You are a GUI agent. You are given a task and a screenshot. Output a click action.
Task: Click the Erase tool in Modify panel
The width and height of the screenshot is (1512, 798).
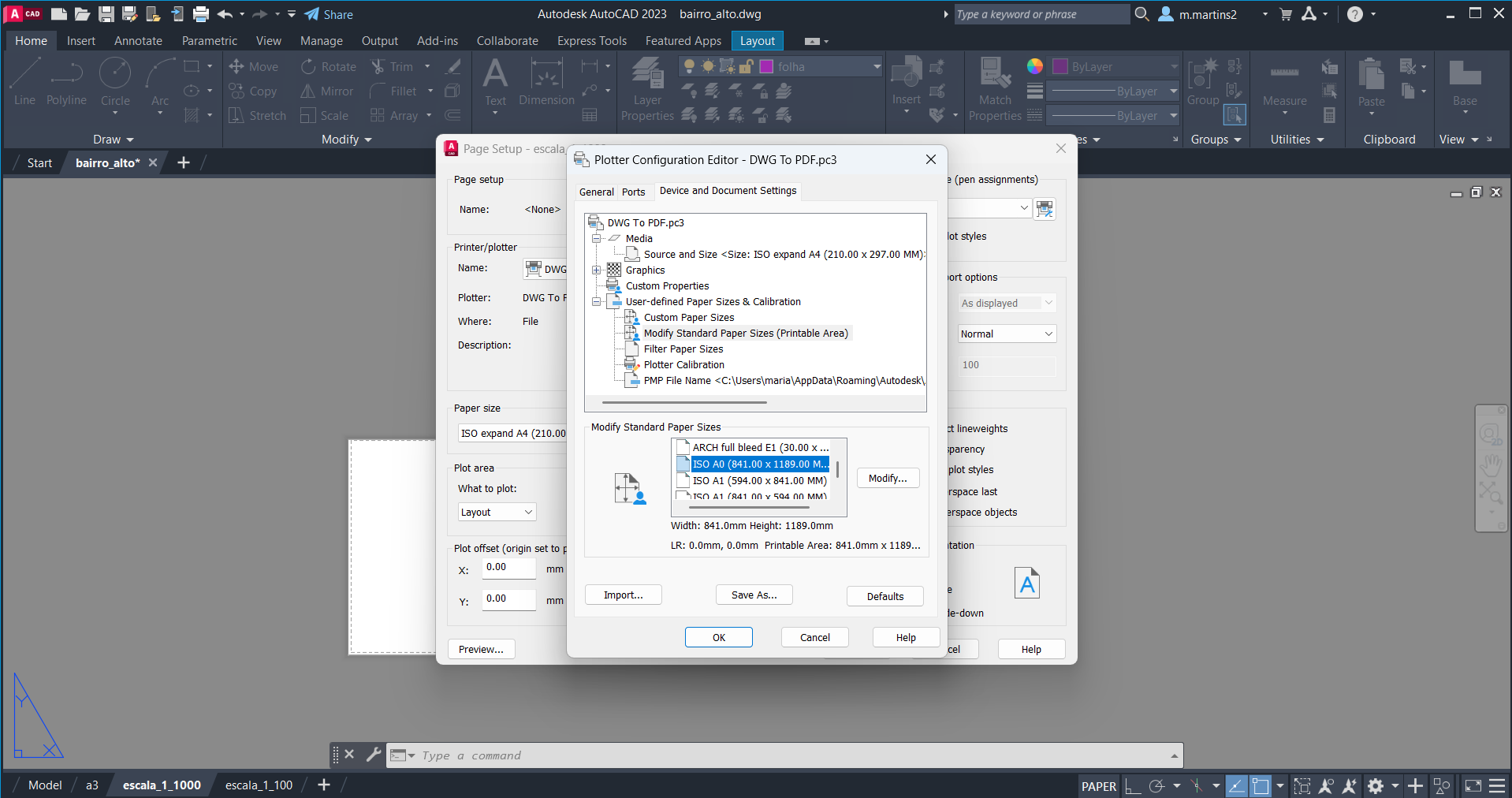(x=452, y=67)
